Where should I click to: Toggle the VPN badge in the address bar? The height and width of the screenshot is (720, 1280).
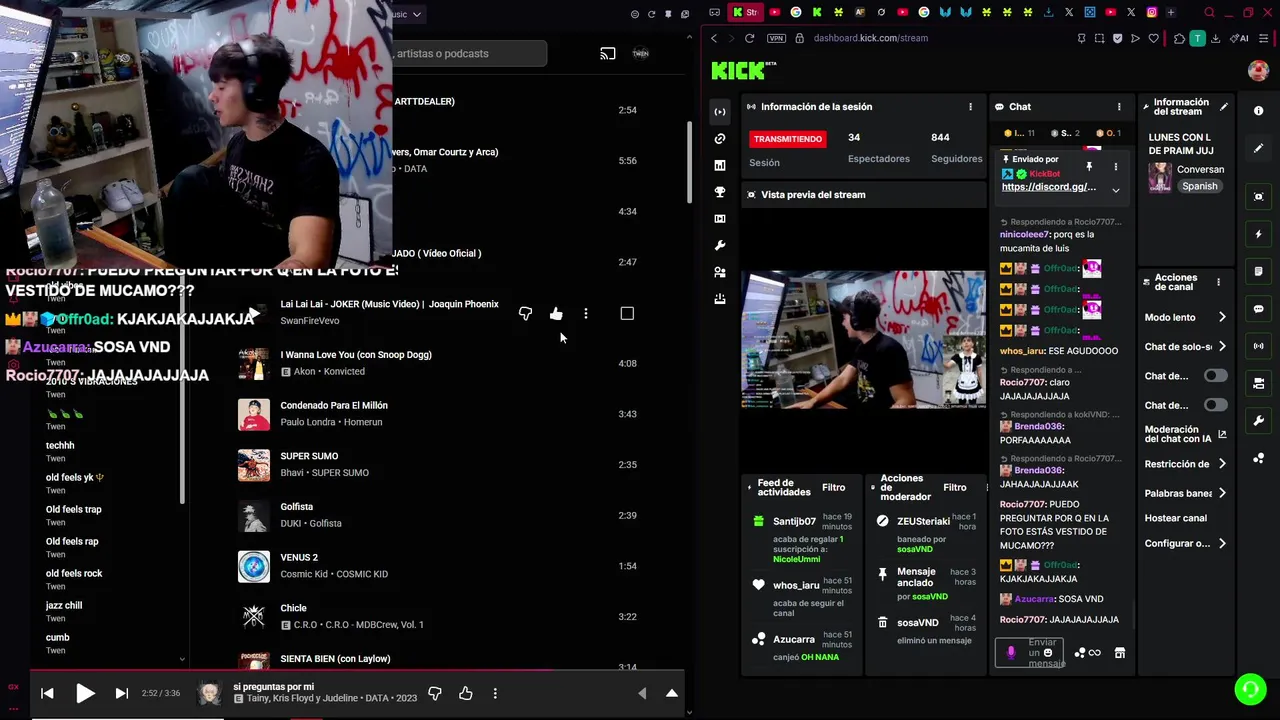tap(777, 38)
